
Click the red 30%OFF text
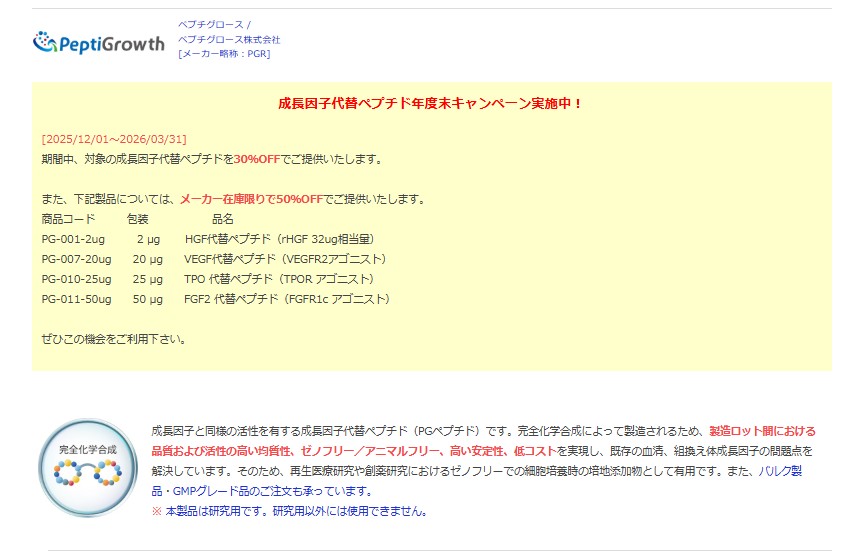(x=257, y=159)
